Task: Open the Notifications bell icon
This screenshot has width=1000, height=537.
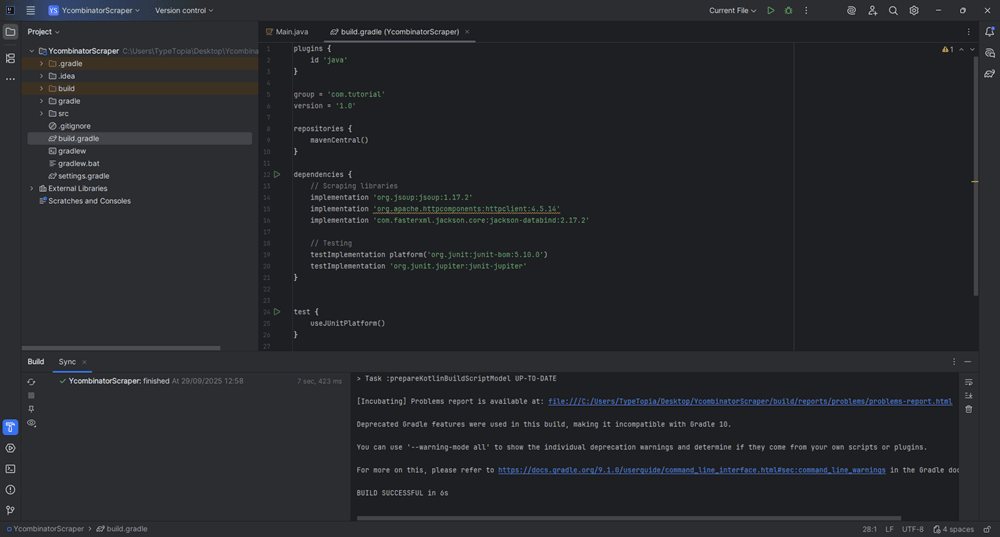Action: [989, 32]
